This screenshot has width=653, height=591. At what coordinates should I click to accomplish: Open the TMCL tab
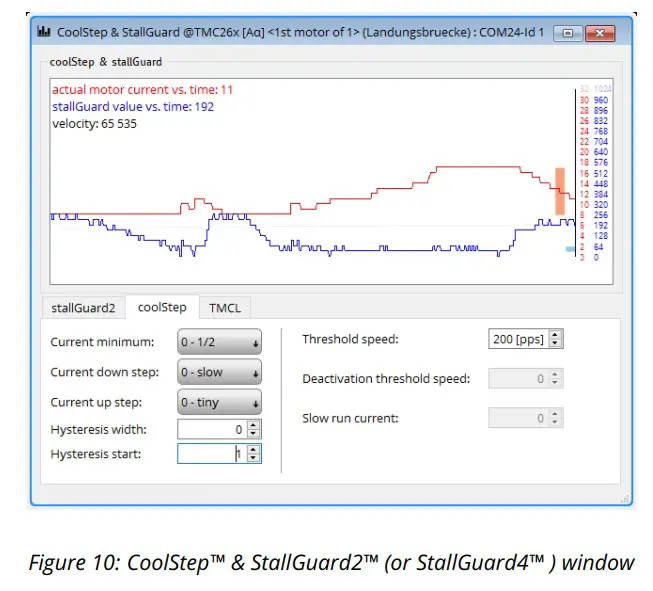[x=225, y=308]
